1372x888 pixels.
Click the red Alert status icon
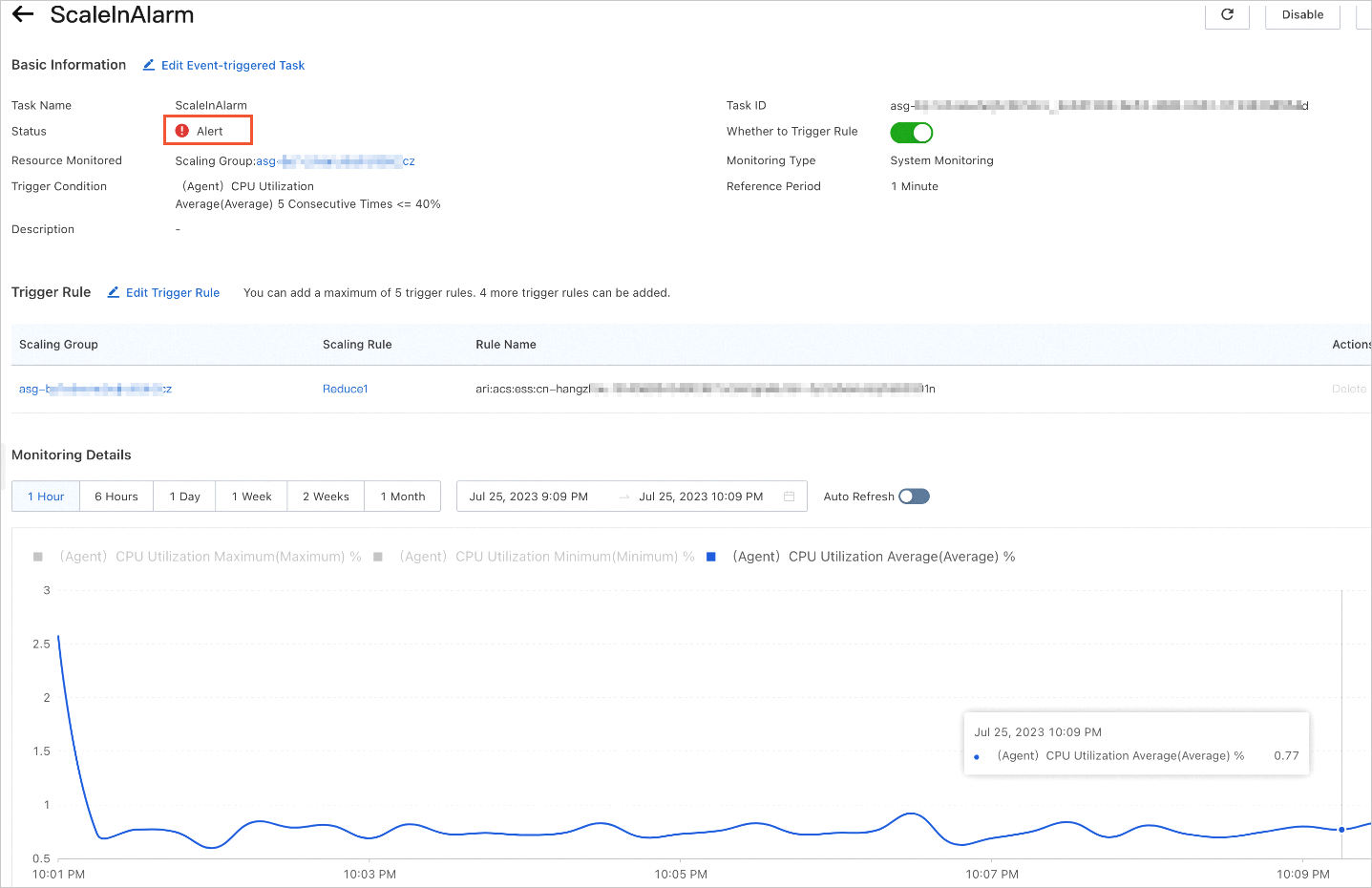click(x=182, y=131)
